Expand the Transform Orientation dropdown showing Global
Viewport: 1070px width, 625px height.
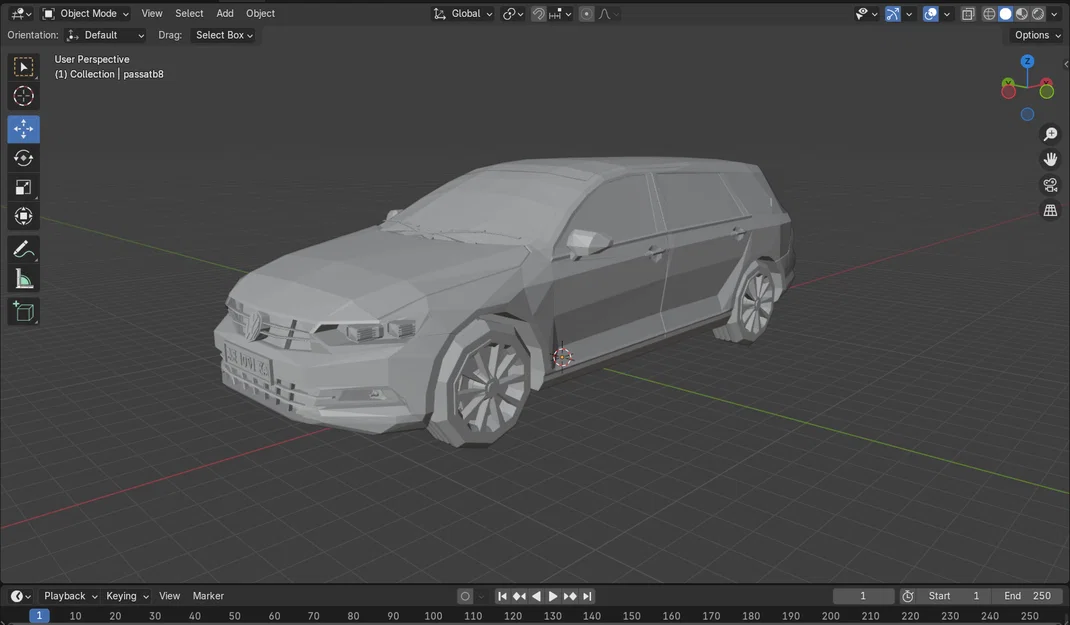click(463, 13)
